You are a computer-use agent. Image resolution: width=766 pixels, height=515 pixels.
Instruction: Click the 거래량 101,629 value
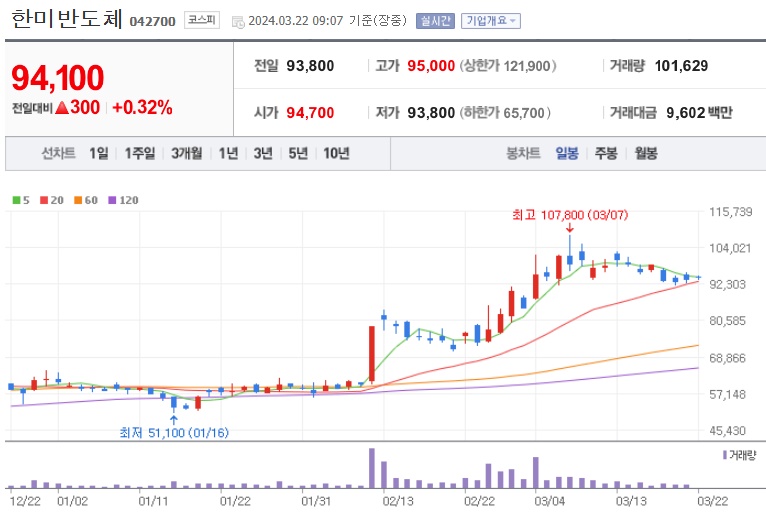click(681, 66)
